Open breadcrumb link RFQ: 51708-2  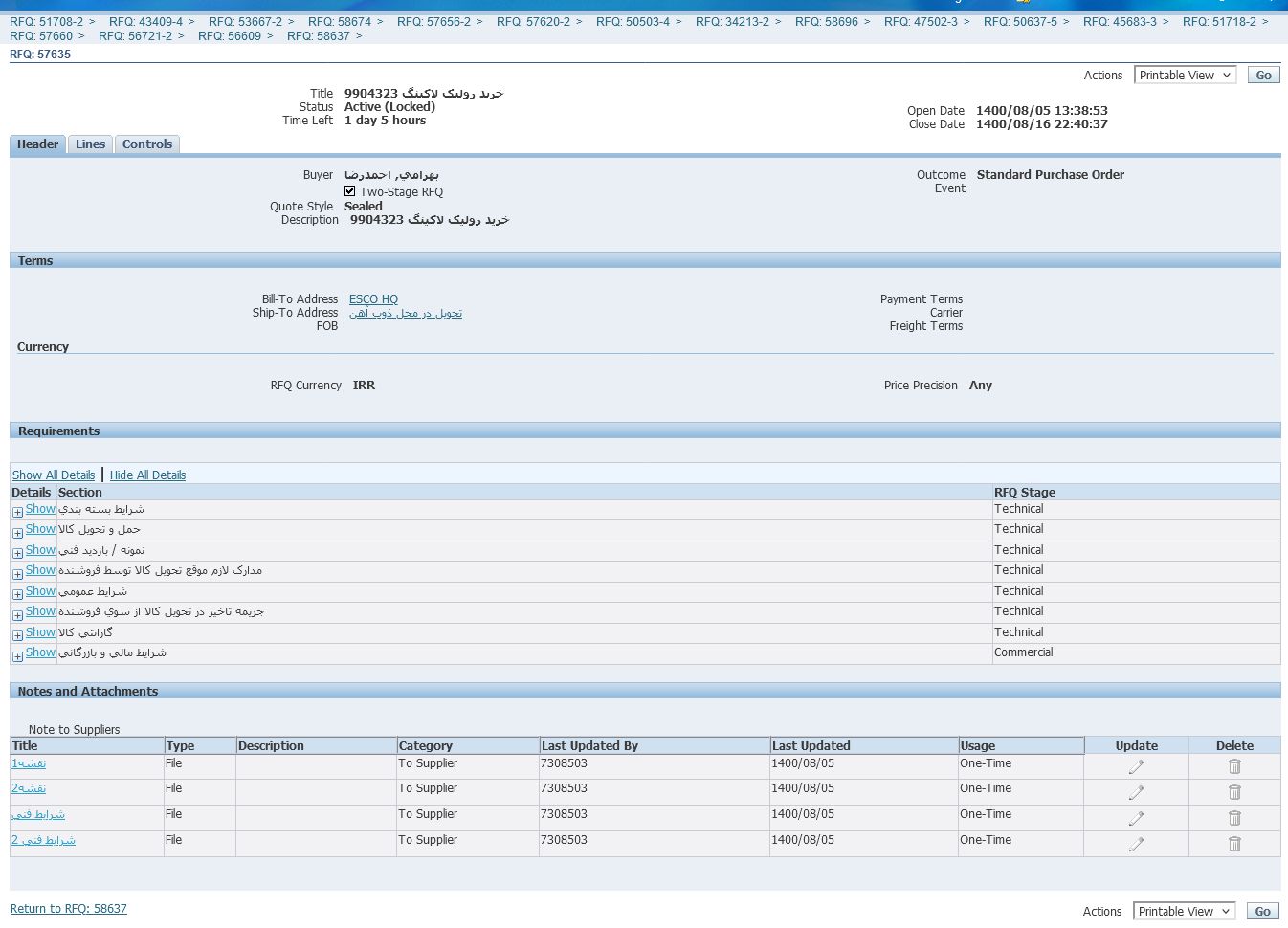[x=46, y=21]
